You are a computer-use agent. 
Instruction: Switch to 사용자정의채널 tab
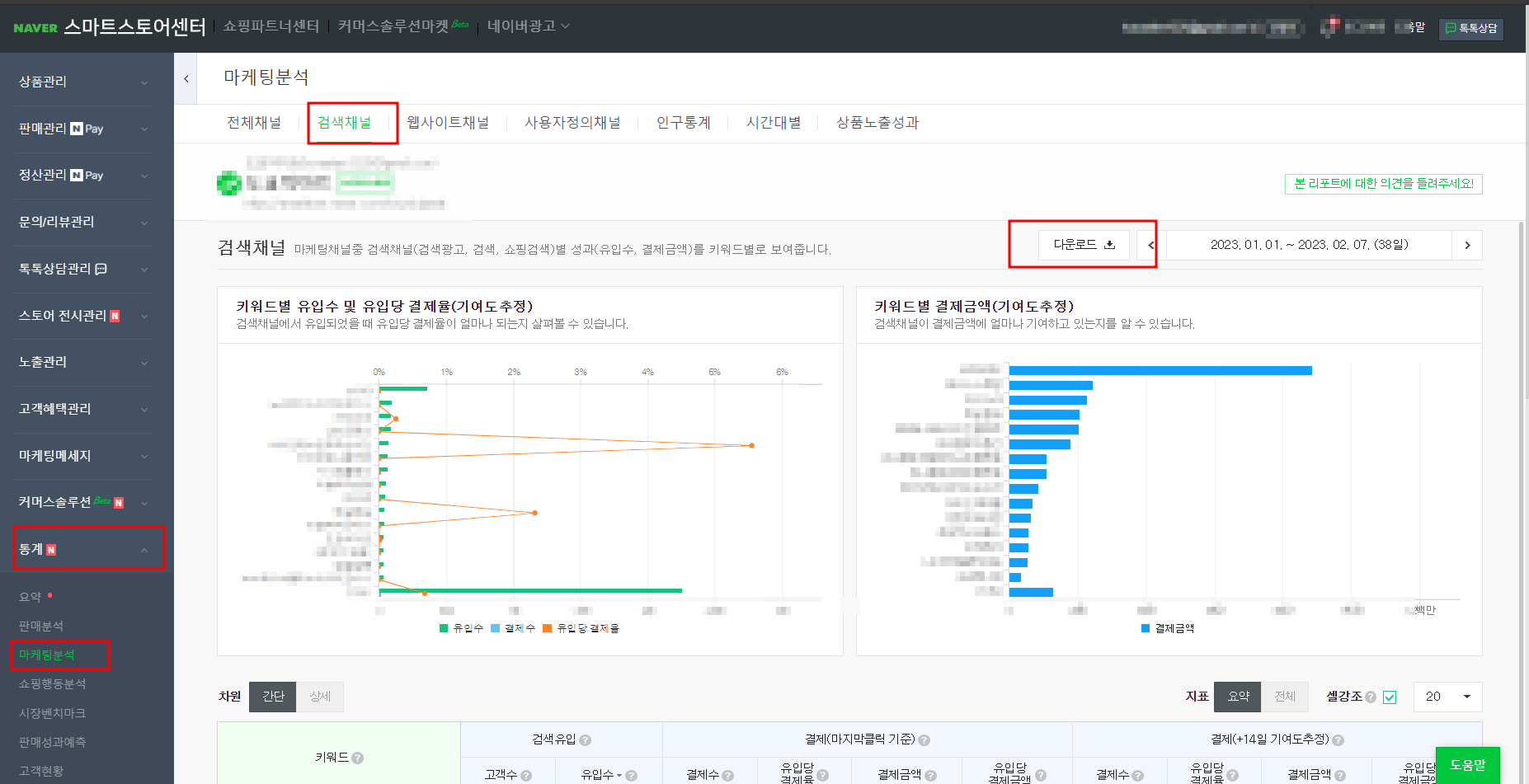click(572, 123)
